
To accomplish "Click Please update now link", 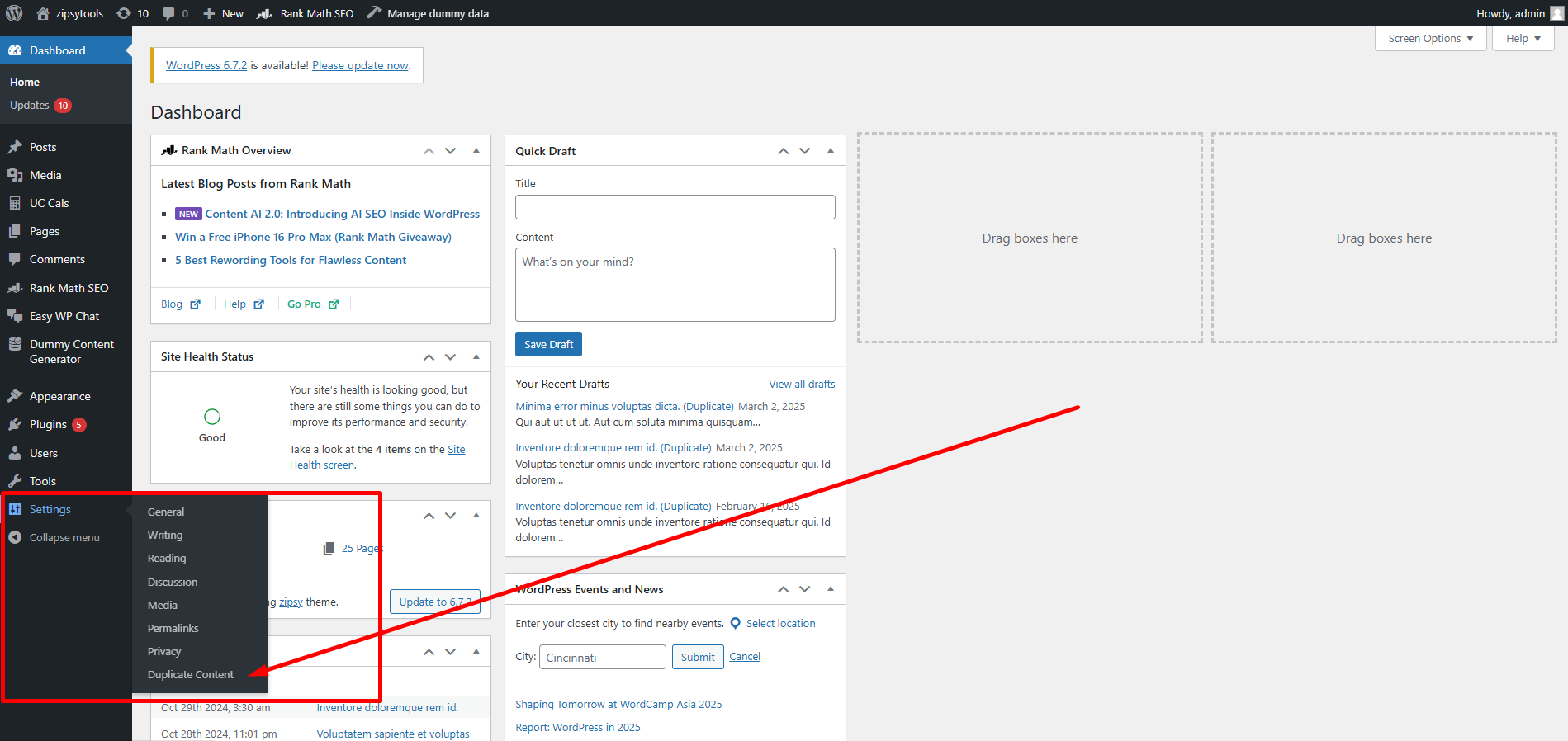I will click(x=360, y=65).
